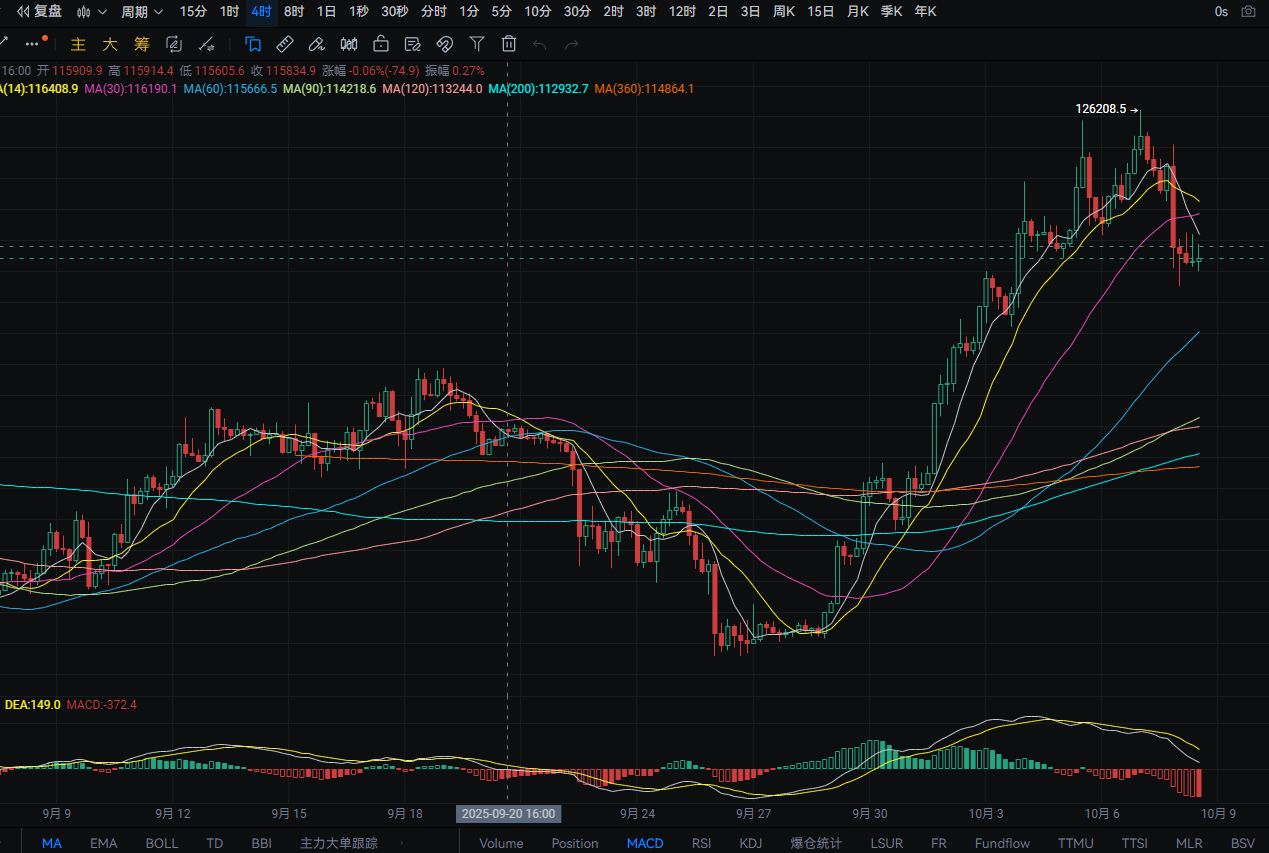The height and width of the screenshot is (853, 1269).
Task: Click the trash can delete drawings icon
Action: click(x=509, y=44)
